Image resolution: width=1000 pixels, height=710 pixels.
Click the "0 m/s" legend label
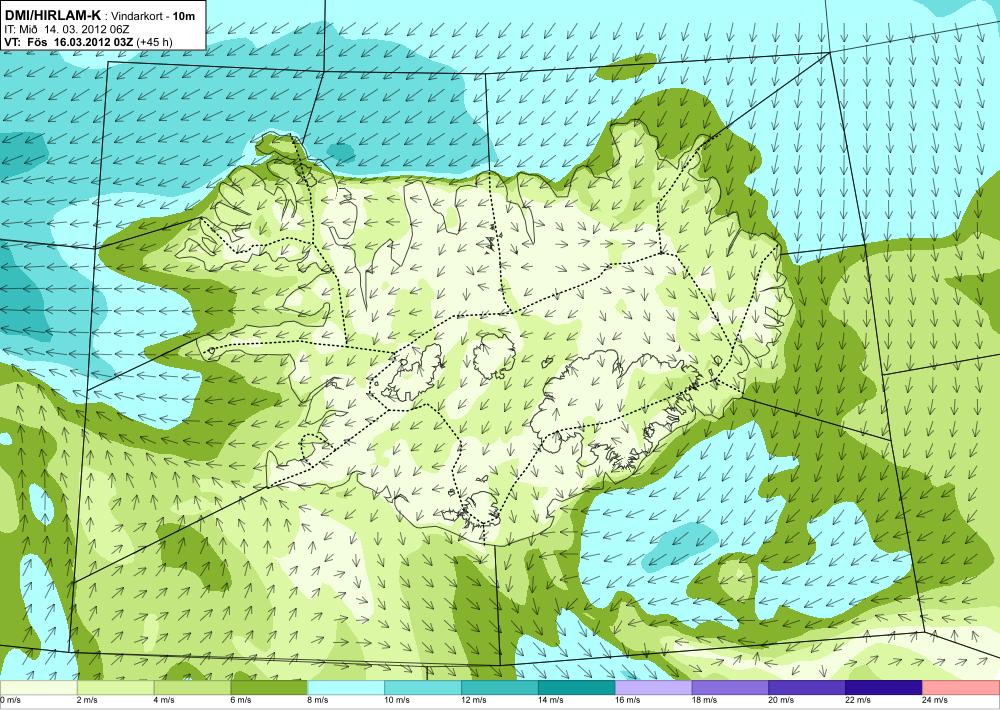click(x=10, y=700)
